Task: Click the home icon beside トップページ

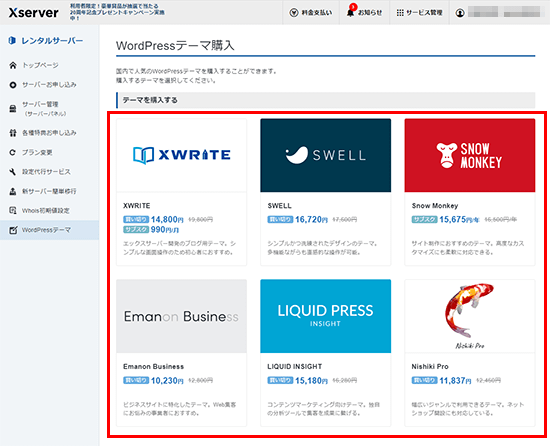Action: pos(13,65)
